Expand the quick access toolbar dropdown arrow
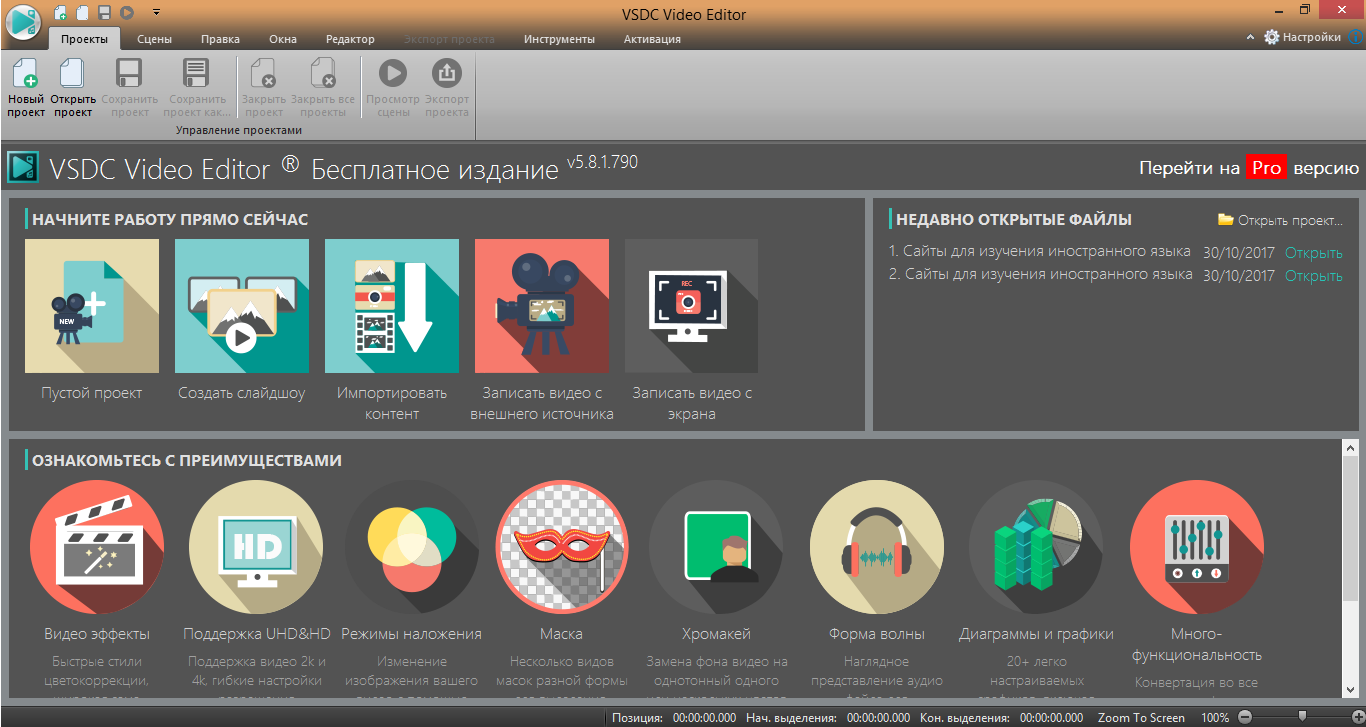The height and width of the screenshot is (727, 1366). (155, 13)
